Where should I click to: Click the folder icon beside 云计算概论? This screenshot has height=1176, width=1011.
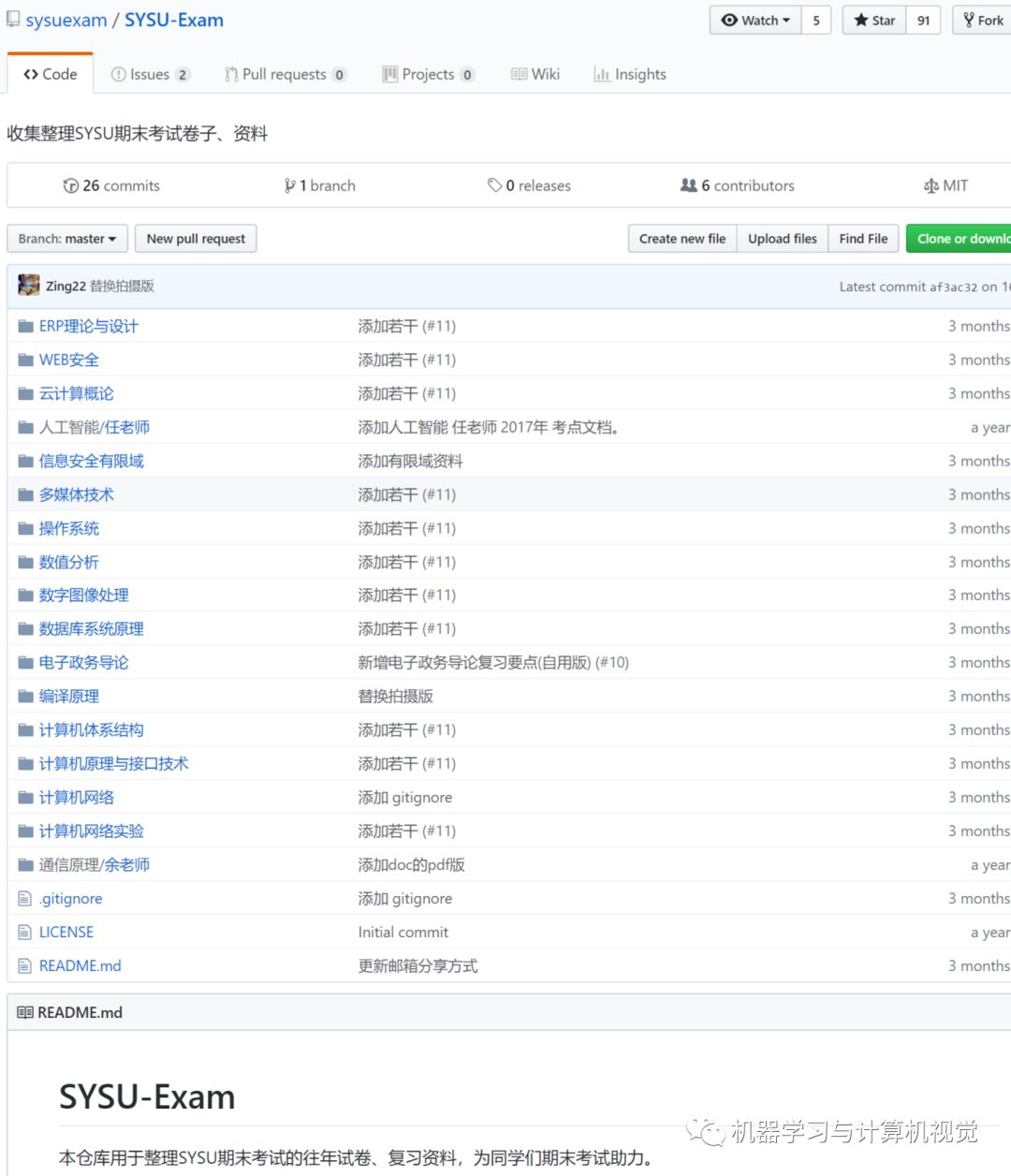click(25, 393)
